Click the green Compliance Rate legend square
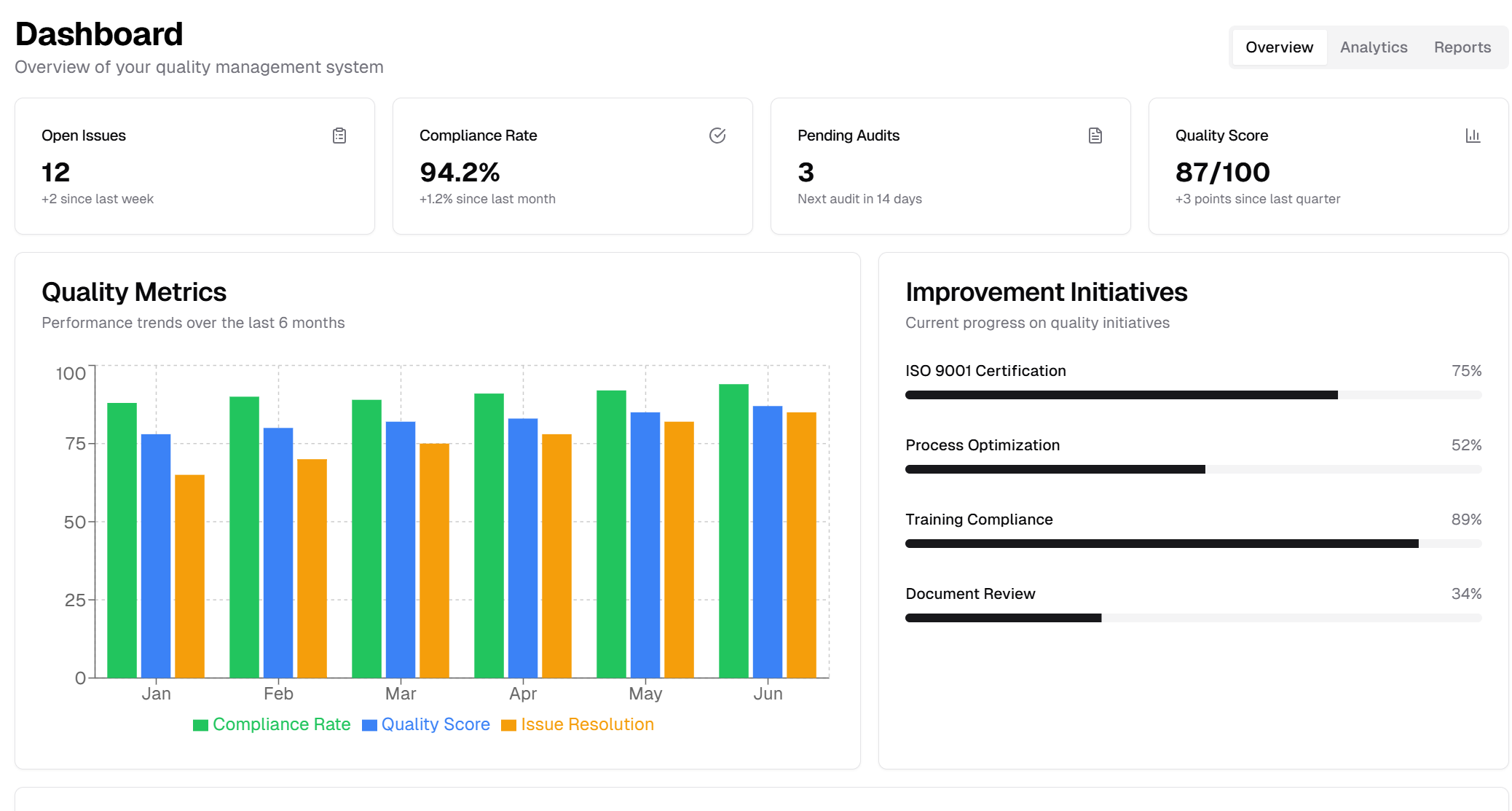The image size is (1512, 811). (200, 725)
